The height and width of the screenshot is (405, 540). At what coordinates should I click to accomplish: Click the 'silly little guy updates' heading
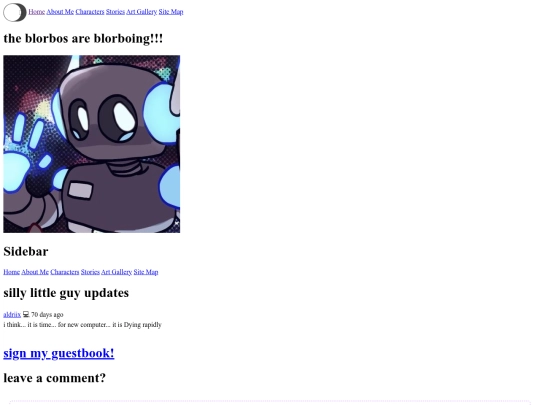pyautogui.click(x=66, y=293)
